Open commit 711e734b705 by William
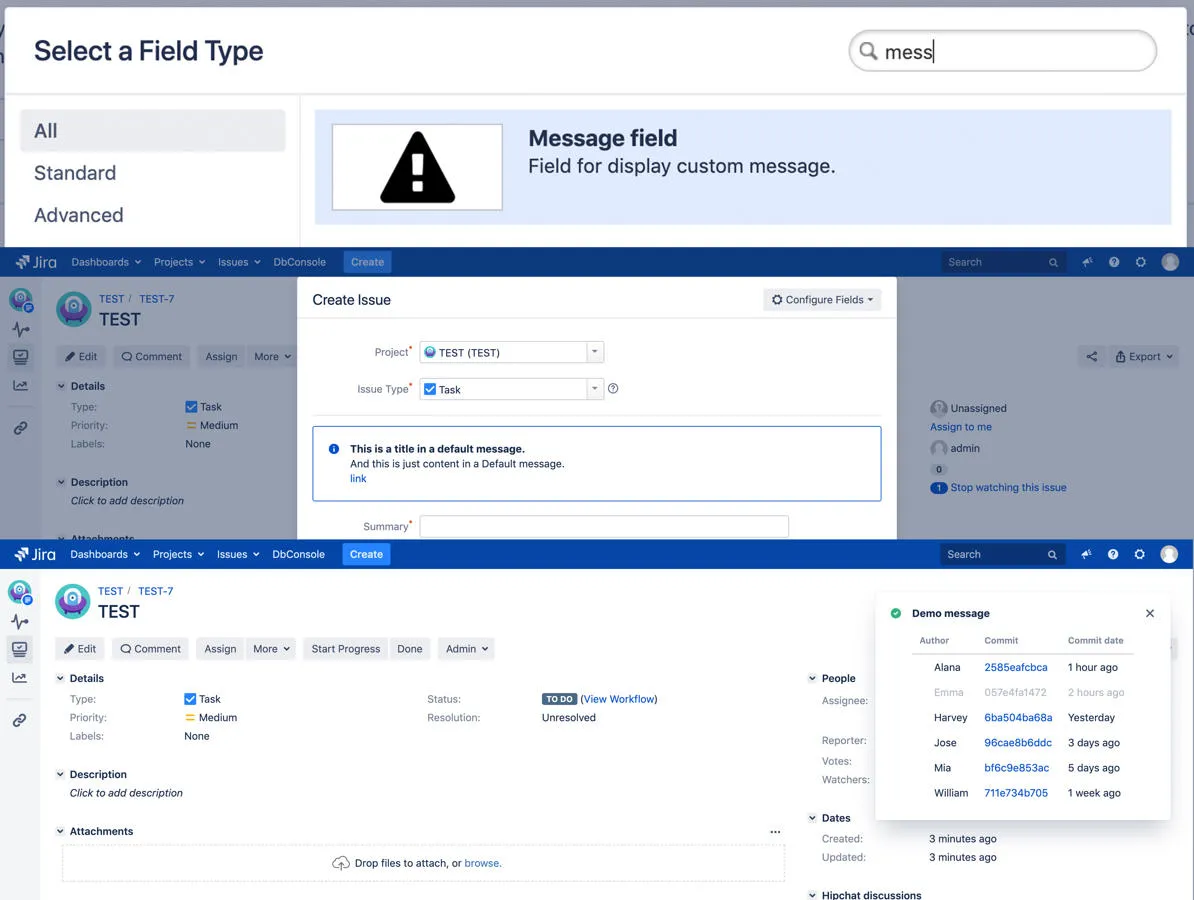Screen dimensions: 1194x900 [1016, 793]
